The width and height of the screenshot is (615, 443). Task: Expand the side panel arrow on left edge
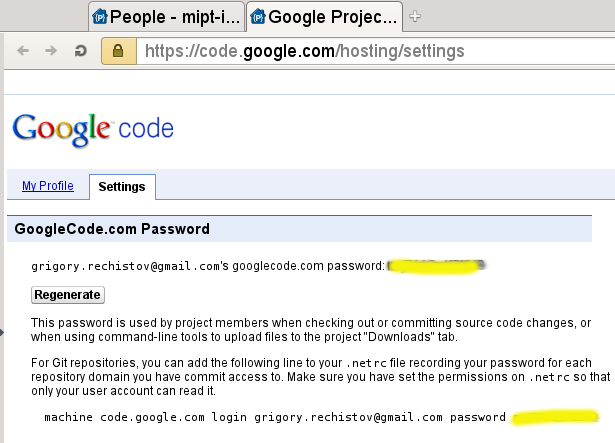coord(3,328)
